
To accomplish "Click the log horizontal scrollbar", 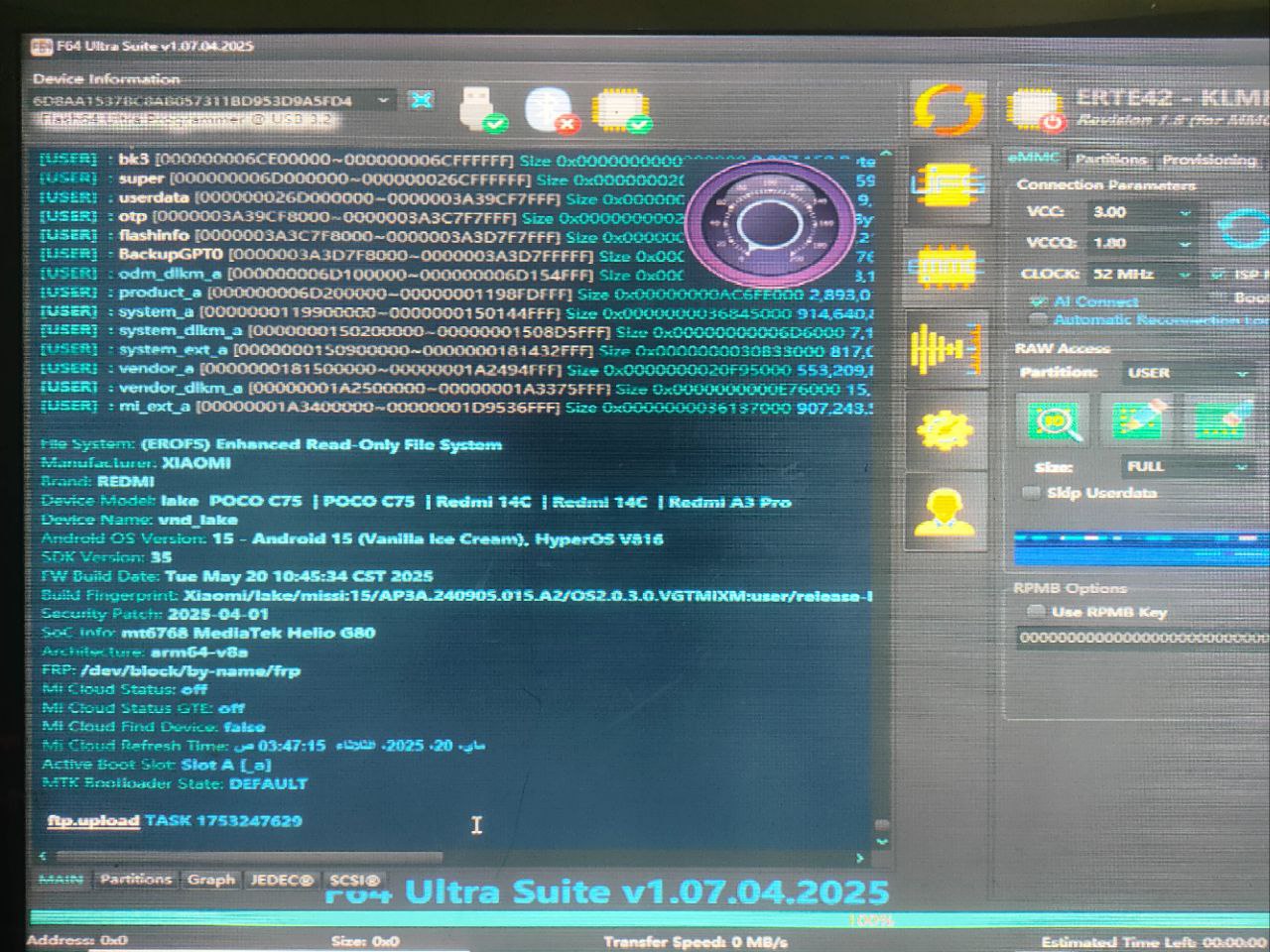I will [x=248, y=856].
